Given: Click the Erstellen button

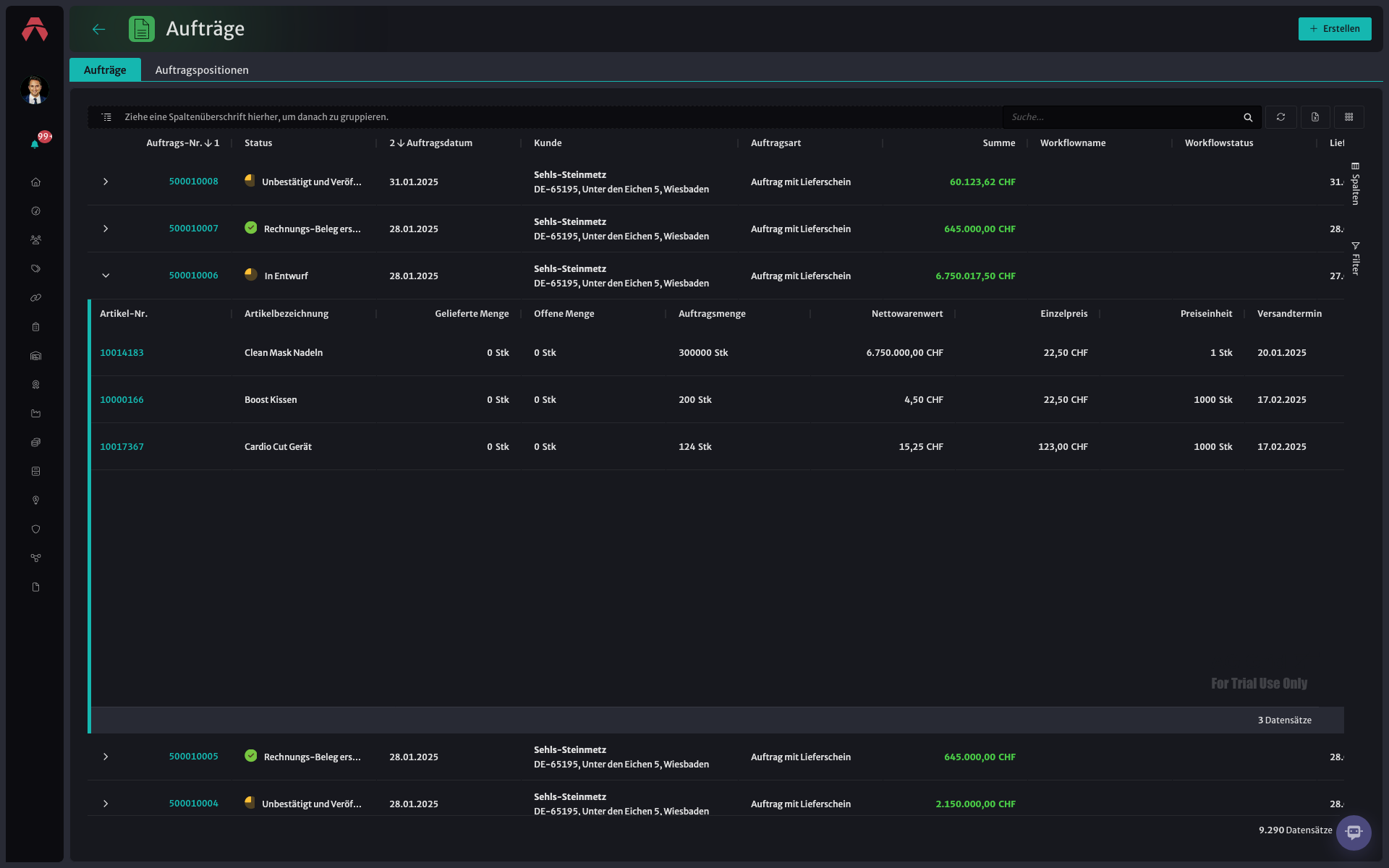Looking at the screenshot, I should (1335, 29).
